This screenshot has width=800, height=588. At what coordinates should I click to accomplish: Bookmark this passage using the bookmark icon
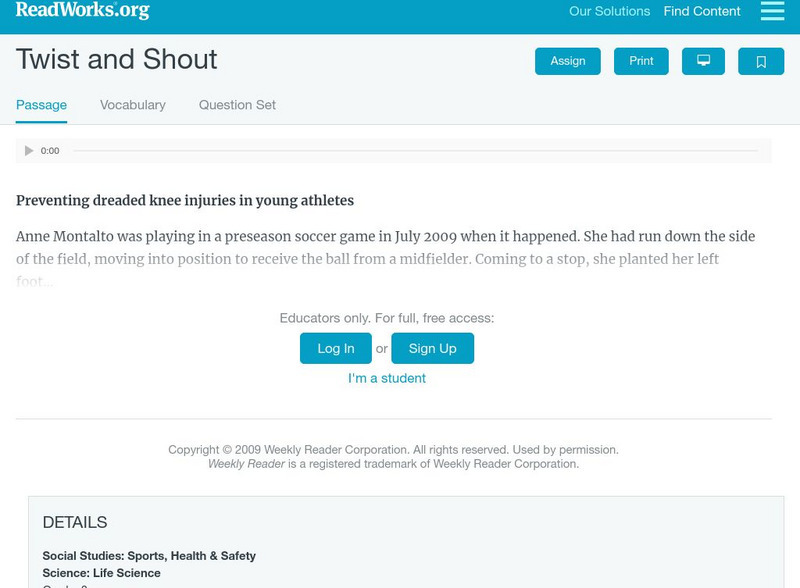pyautogui.click(x=761, y=60)
